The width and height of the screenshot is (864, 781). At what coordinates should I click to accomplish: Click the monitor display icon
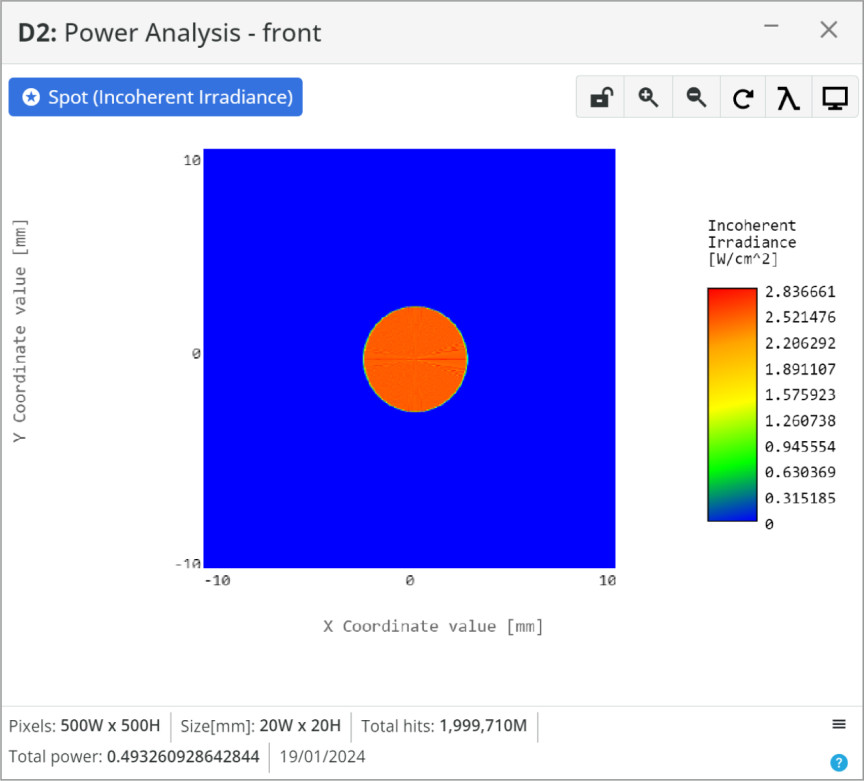834,98
